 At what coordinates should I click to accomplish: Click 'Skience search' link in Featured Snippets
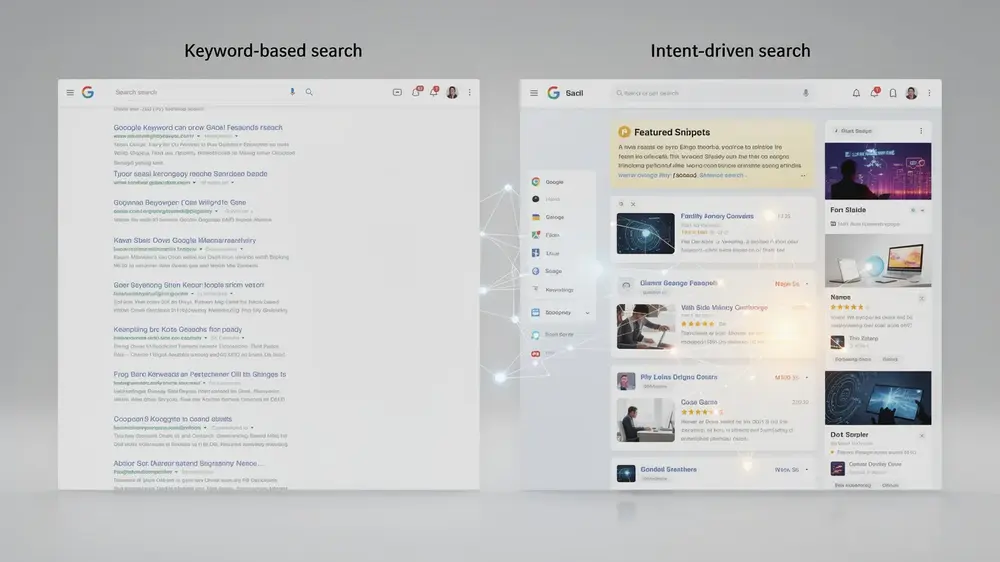pos(721,175)
